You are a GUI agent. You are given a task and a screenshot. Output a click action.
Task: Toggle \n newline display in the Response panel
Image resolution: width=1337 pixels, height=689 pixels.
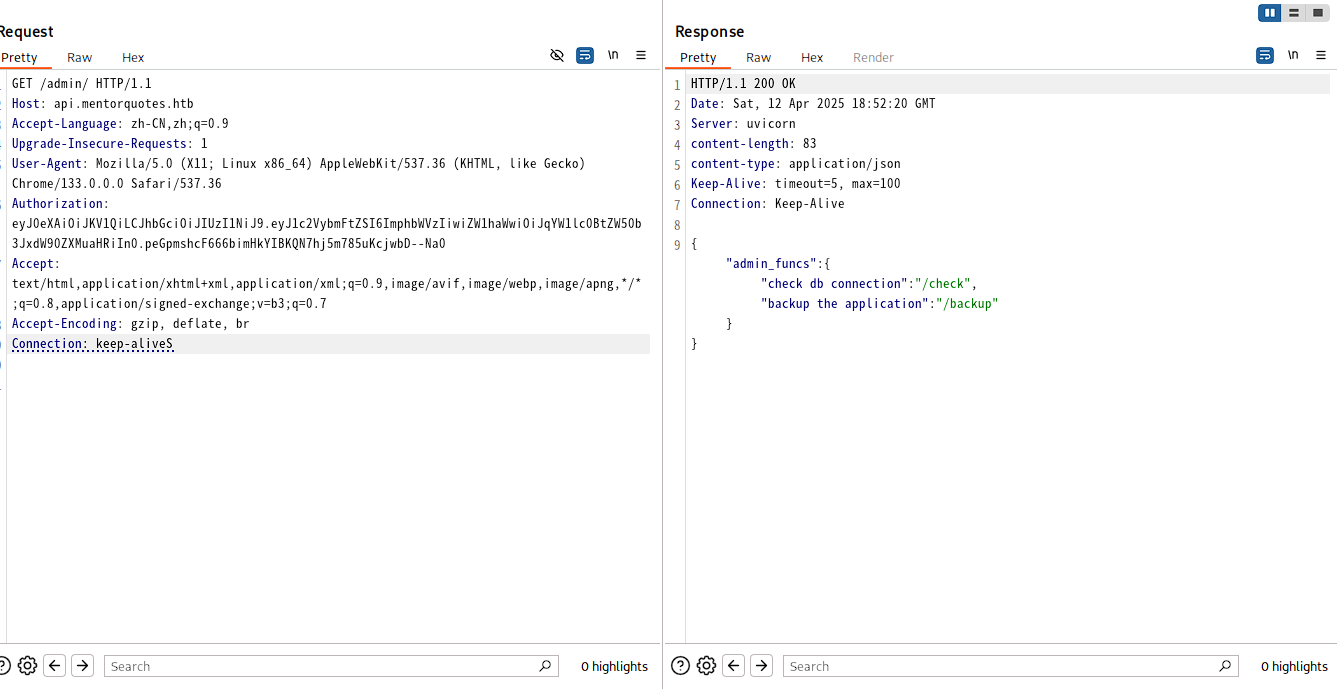click(1293, 55)
